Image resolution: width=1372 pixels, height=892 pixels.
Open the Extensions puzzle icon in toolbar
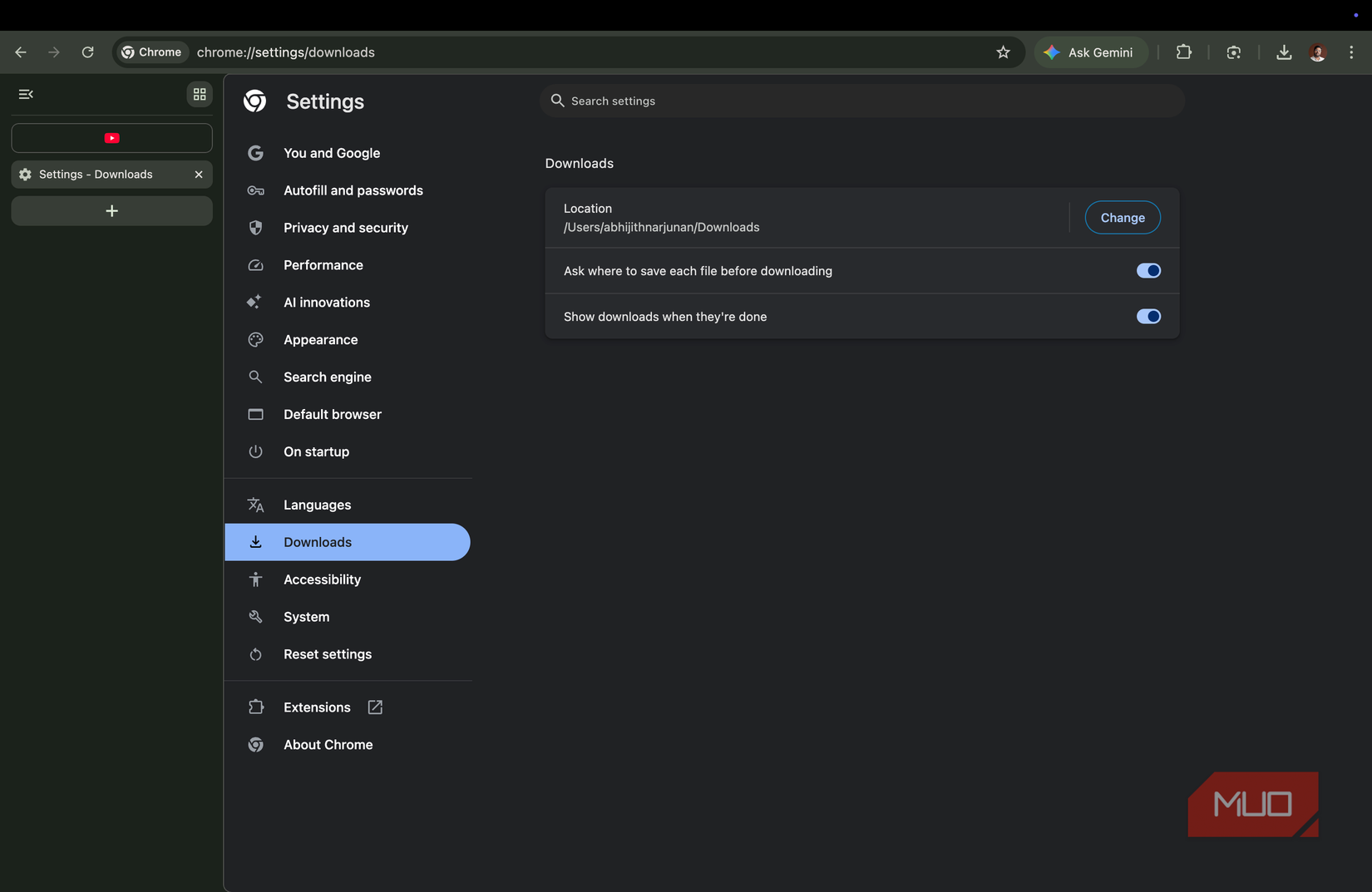pyautogui.click(x=1184, y=52)
